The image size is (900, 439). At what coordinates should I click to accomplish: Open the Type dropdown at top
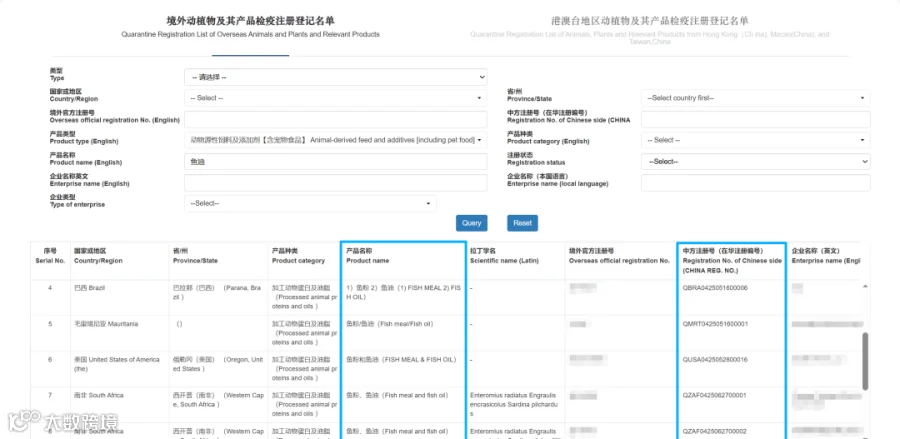[336, 77]
